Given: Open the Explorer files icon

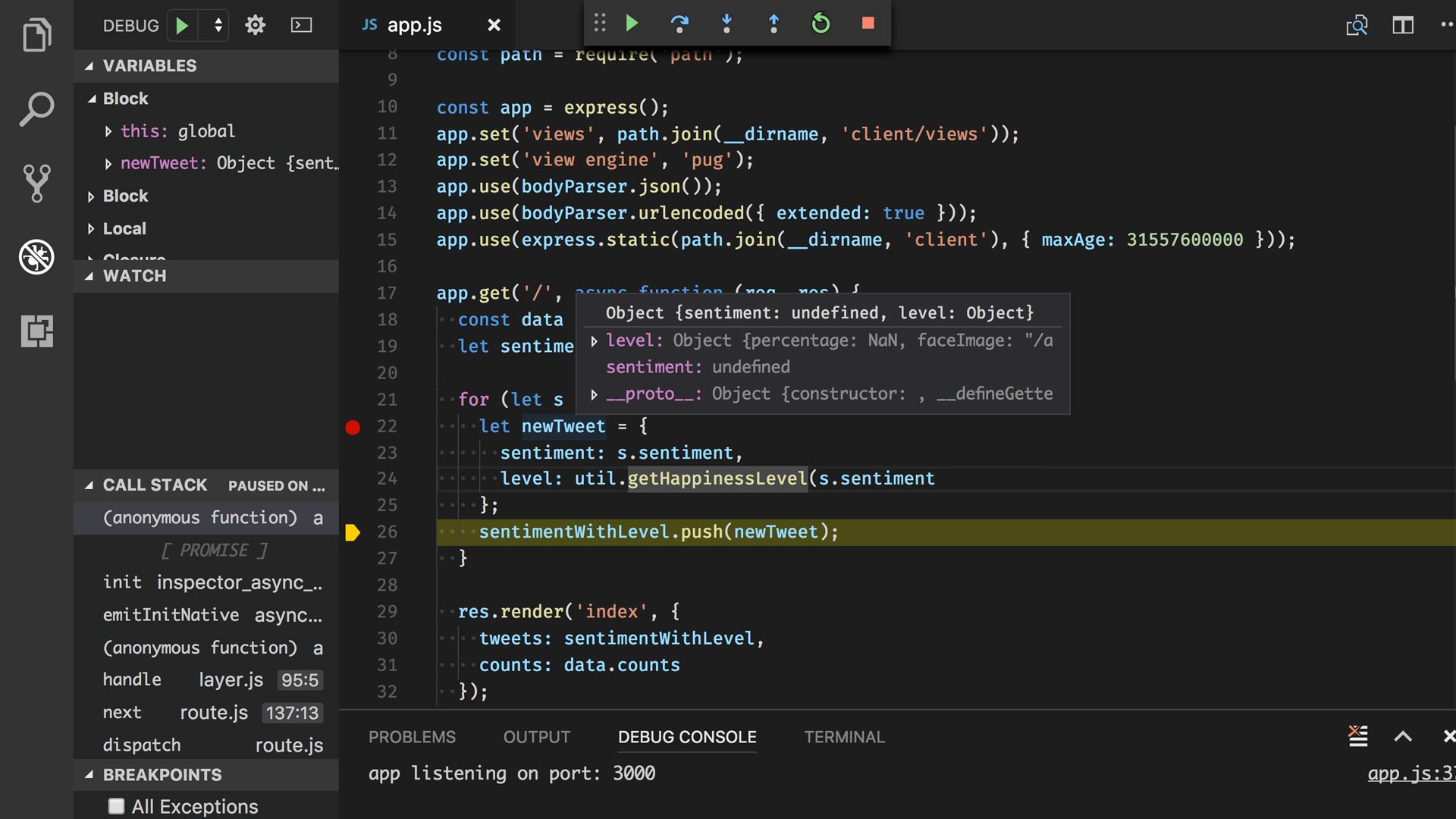Looking at the screenshot, I should [x=36, y=34].
